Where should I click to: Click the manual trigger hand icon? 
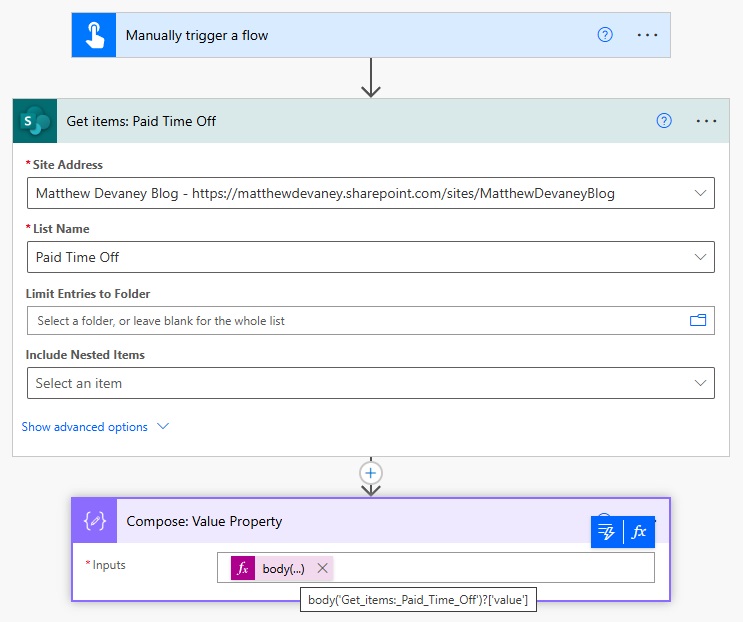[94, 35]
